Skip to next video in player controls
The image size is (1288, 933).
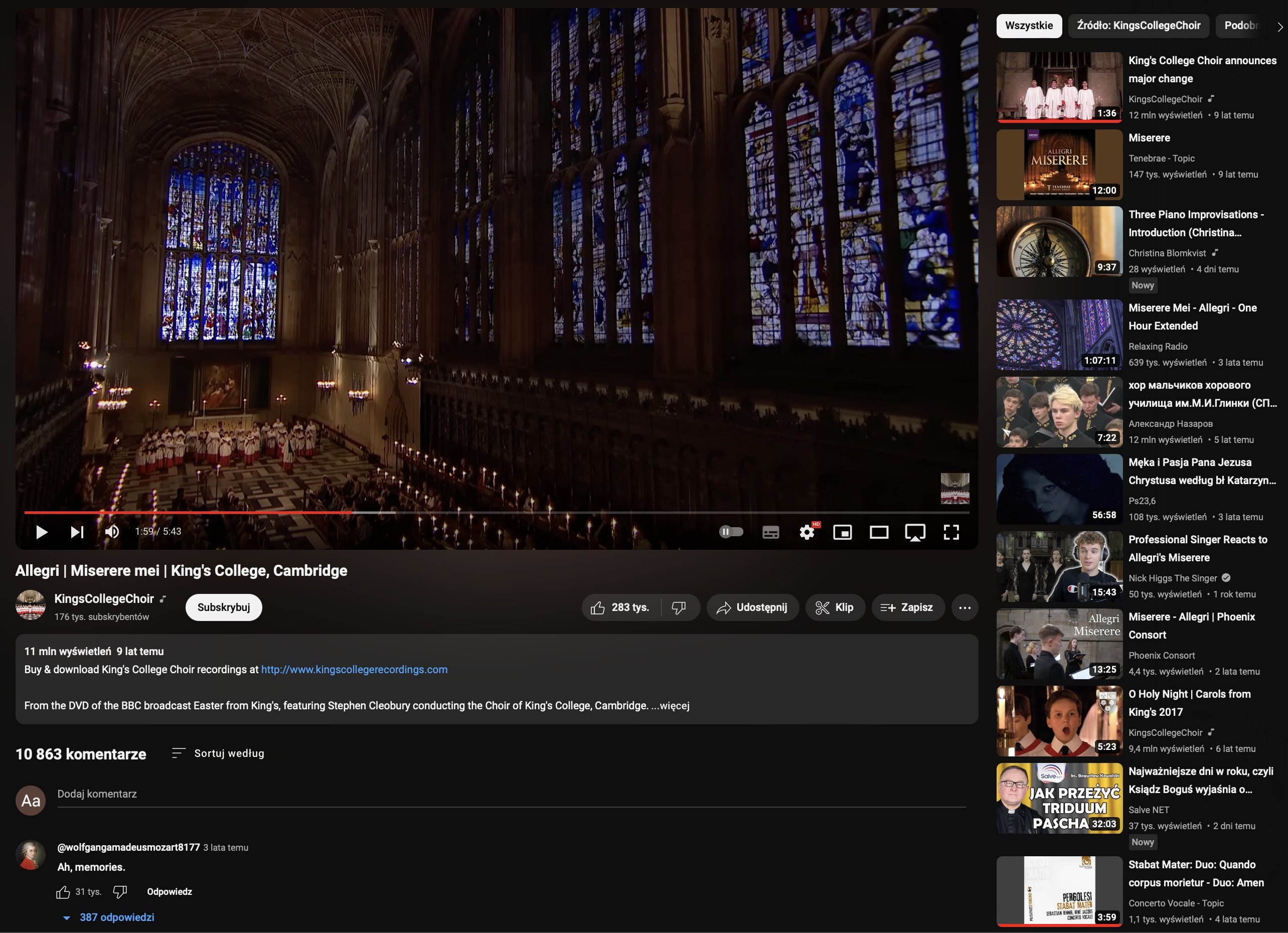pos(77,532)
